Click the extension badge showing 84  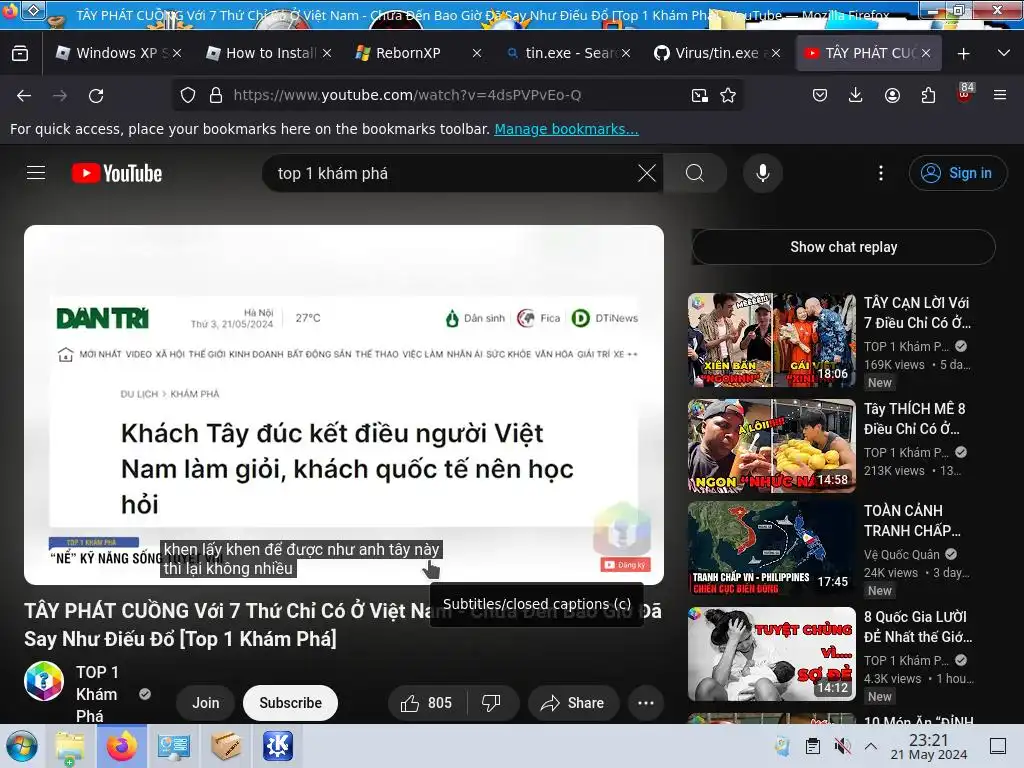pyautogui.click(x=965, y=93)
